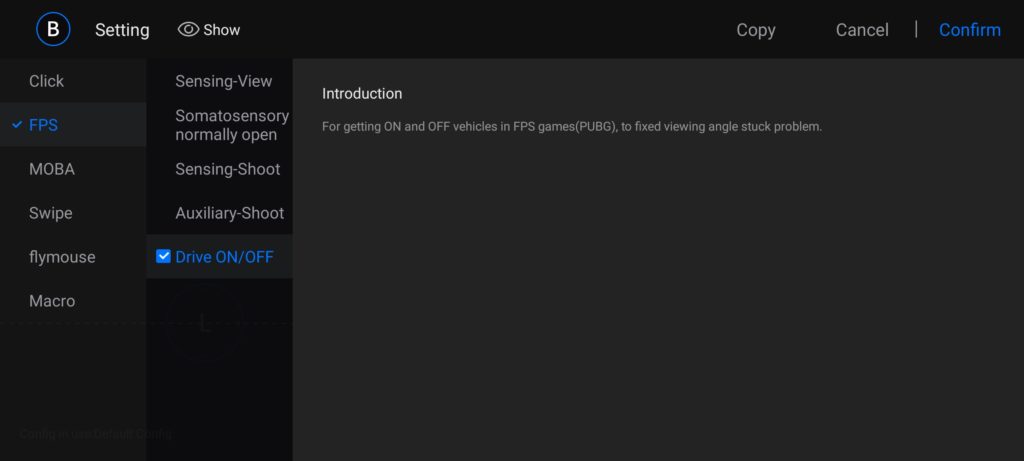
Task: Click the circular B logo icon
Action: click(53, 30)
